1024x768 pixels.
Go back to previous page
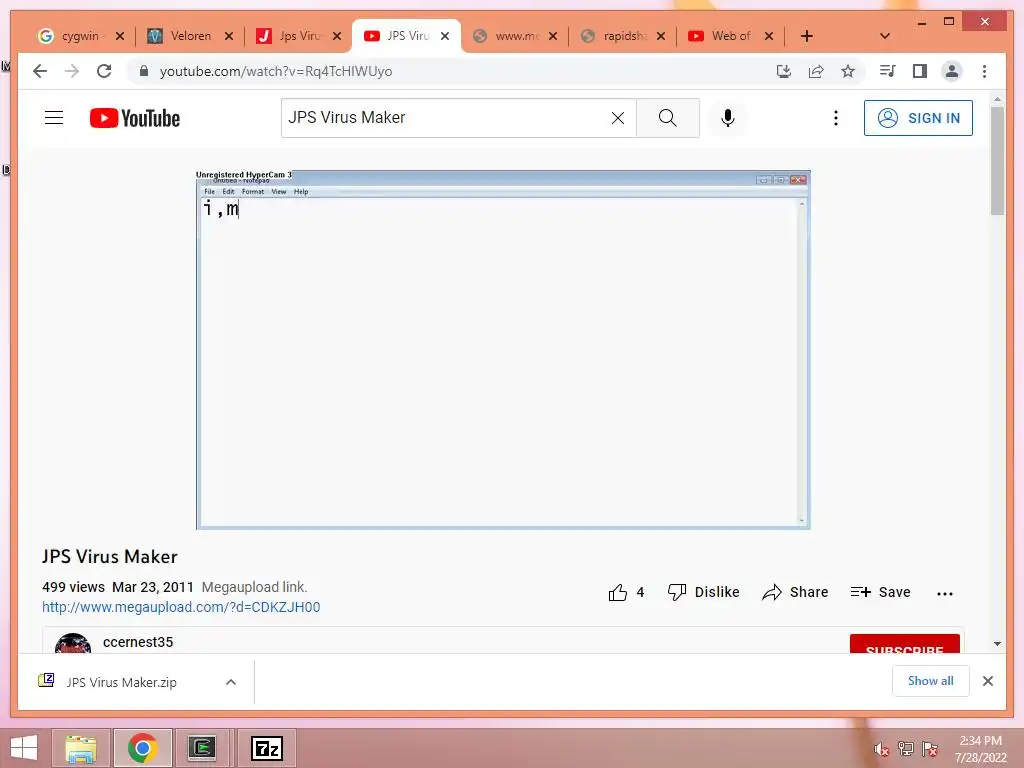pos(40,71)
